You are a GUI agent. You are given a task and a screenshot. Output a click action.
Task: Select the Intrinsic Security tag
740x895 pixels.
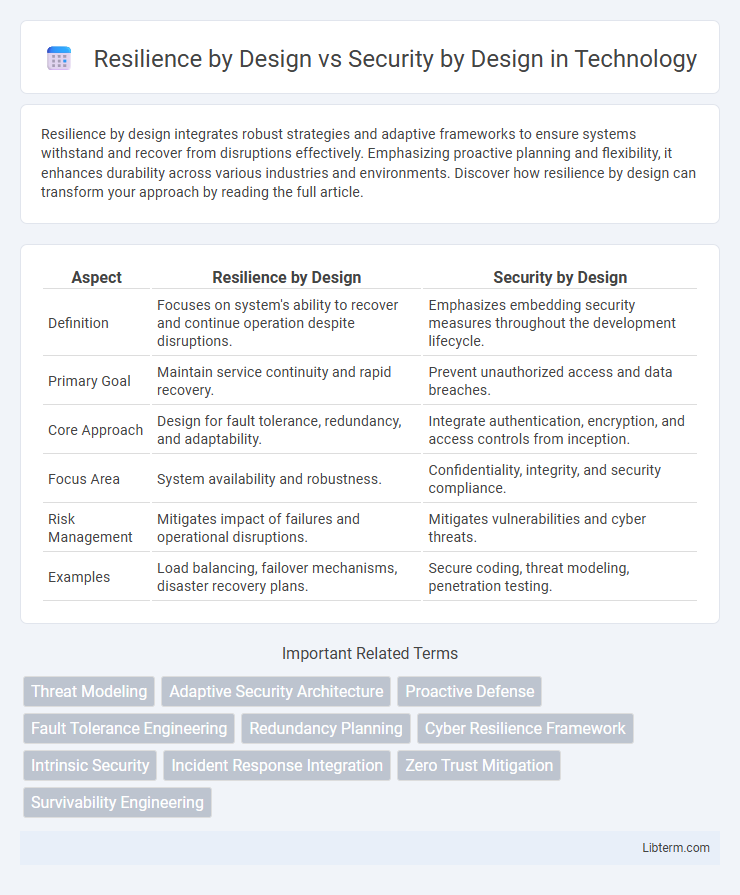point(89,765)
